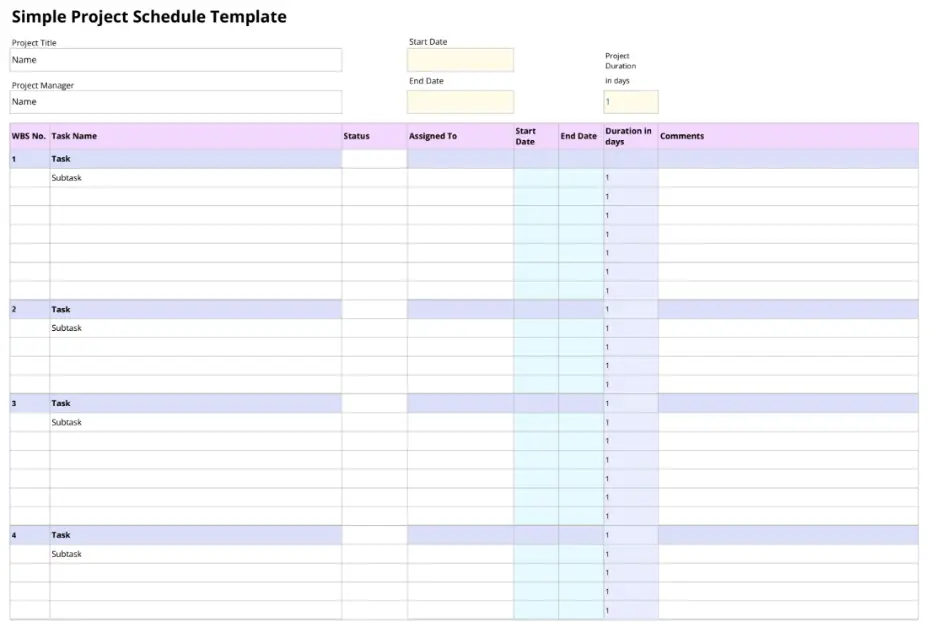This screenshot has width=936, height=639.
Task: Click the Start Date entry field
Action: (460, 59)
